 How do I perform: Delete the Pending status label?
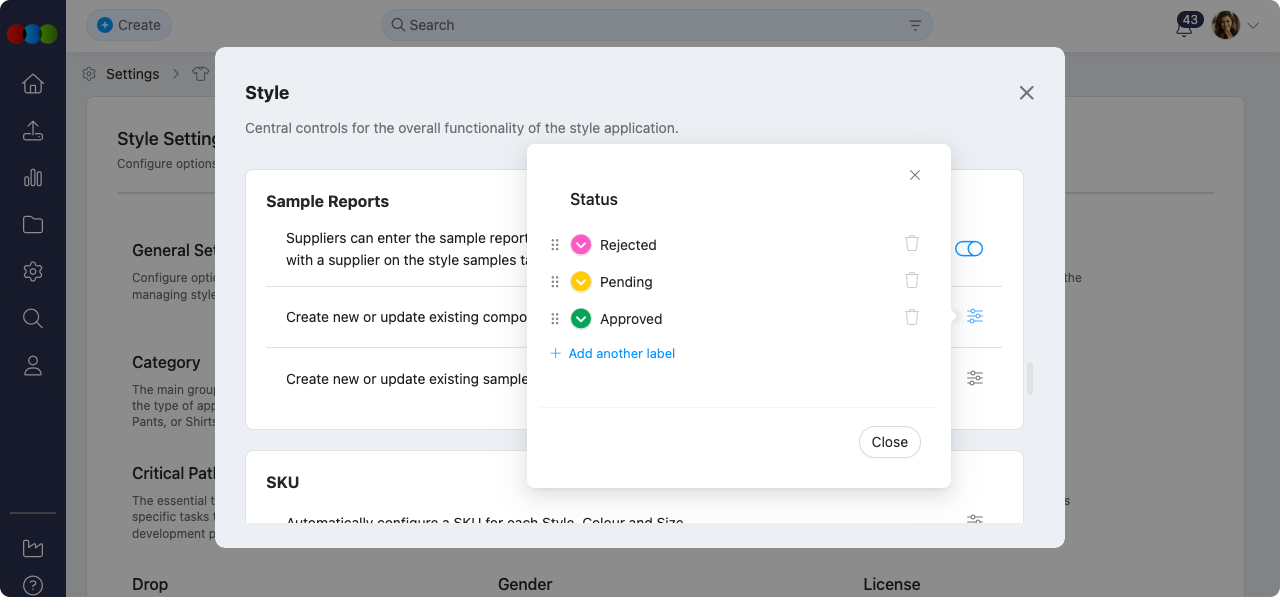pos(911,280)
